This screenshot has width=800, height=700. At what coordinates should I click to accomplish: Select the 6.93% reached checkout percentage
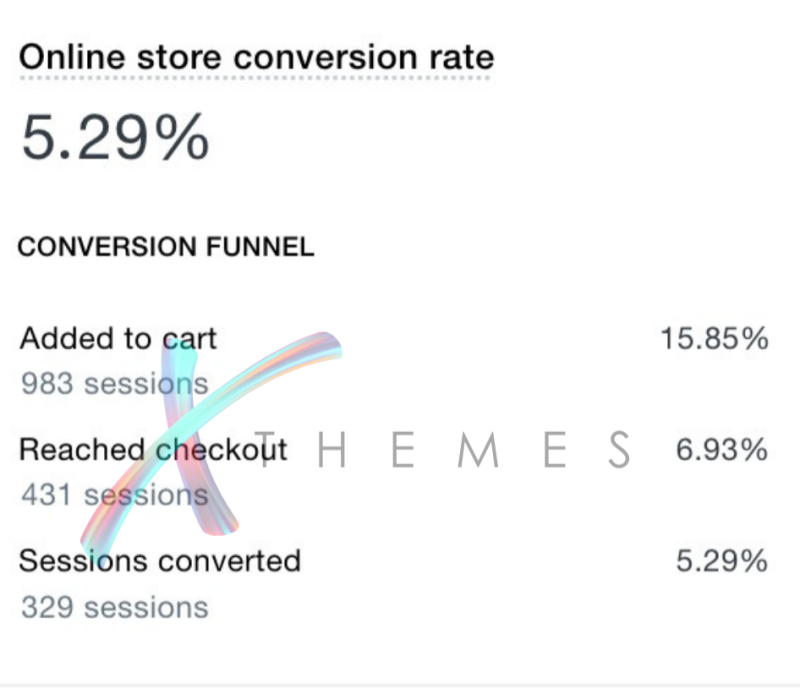722,450
